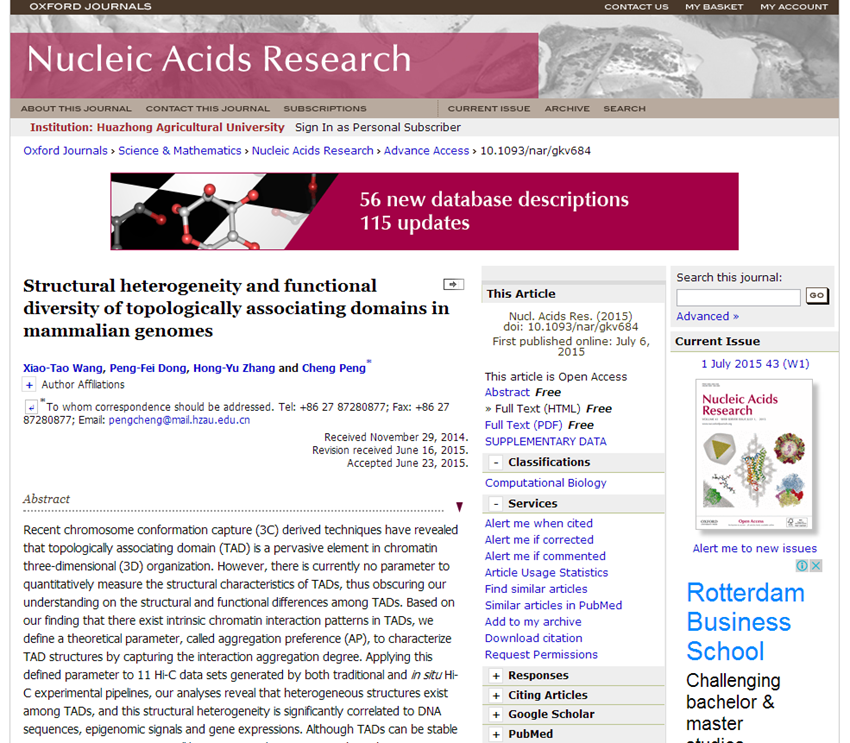Open the Current Issue menu item
Viewport: 850px width, 743px height.
(488, 108)
